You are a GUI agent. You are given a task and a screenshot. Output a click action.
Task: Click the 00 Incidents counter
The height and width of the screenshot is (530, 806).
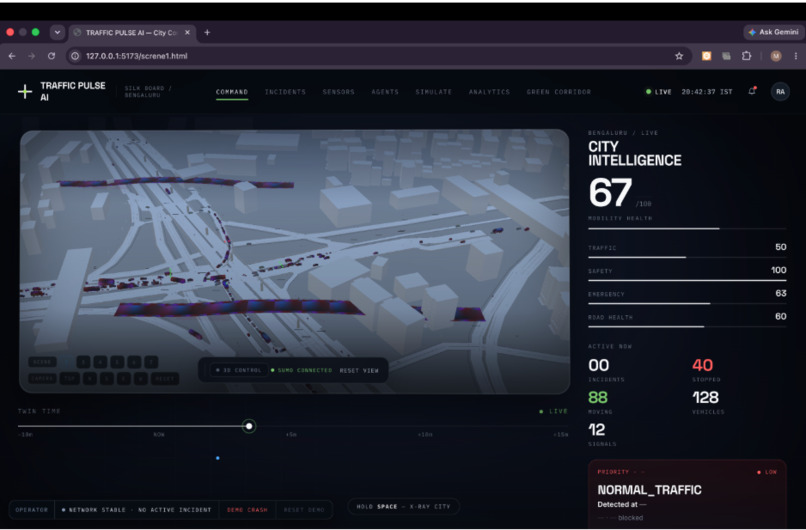click(x=606, y=370)
